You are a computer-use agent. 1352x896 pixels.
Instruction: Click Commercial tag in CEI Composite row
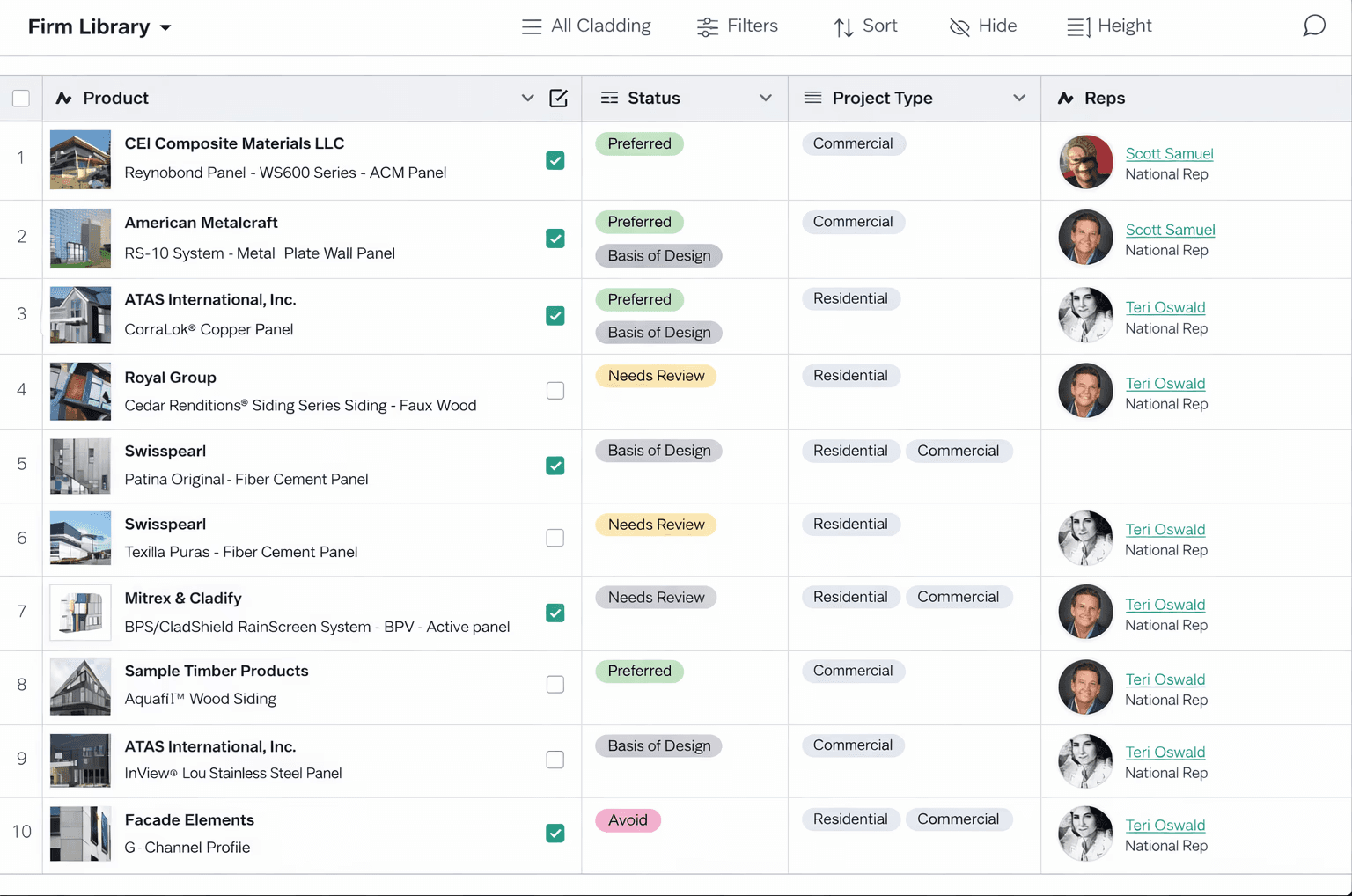[x=853, y=143]
